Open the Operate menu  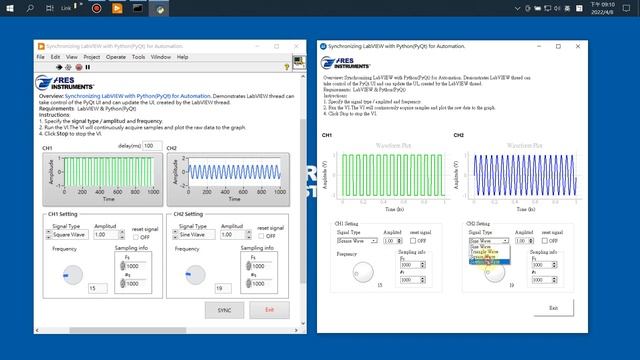[116, 57]
